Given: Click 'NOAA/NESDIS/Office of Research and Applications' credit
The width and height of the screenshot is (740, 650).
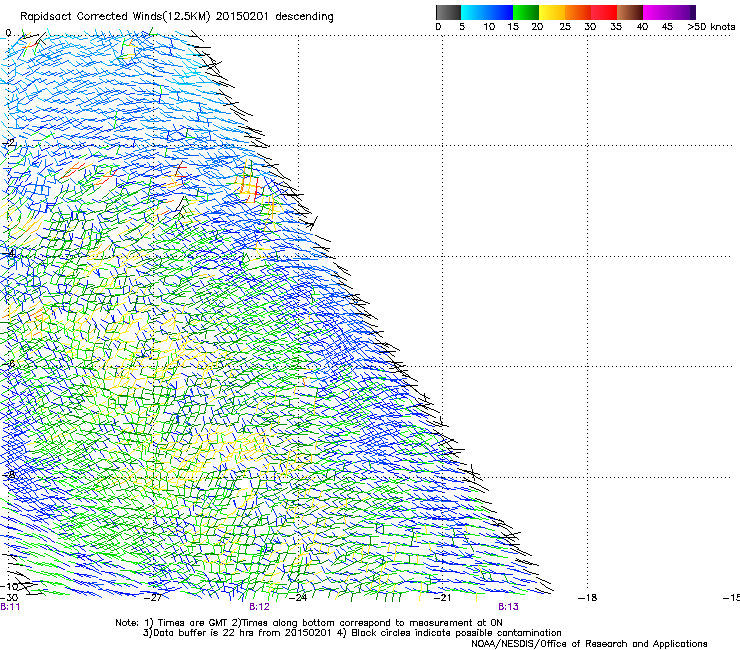Looking at the screenshot, I should (589, 644).
